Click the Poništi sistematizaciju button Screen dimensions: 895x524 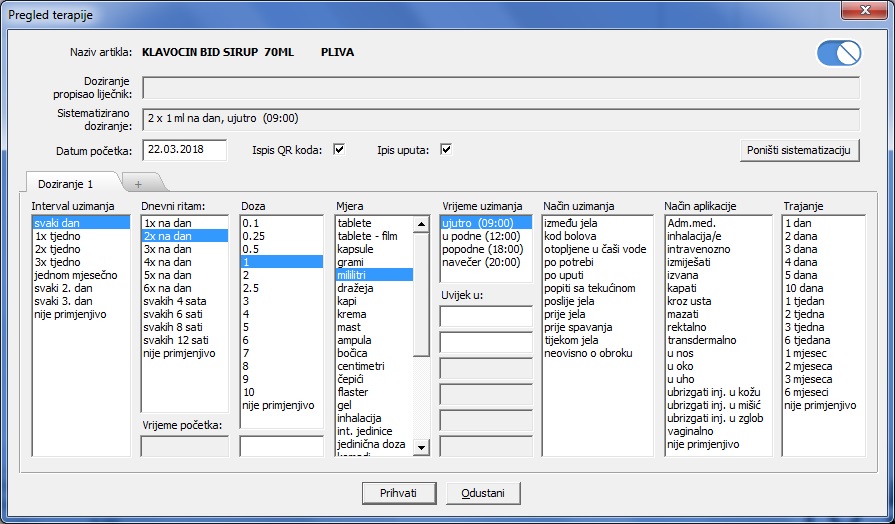[x=799, y=150]
